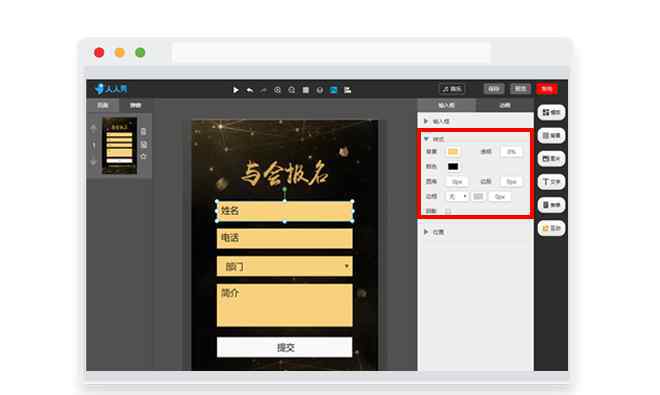This screenshot has width=660, height=395.
Task: Expand the position section below style
Action: 426,232
